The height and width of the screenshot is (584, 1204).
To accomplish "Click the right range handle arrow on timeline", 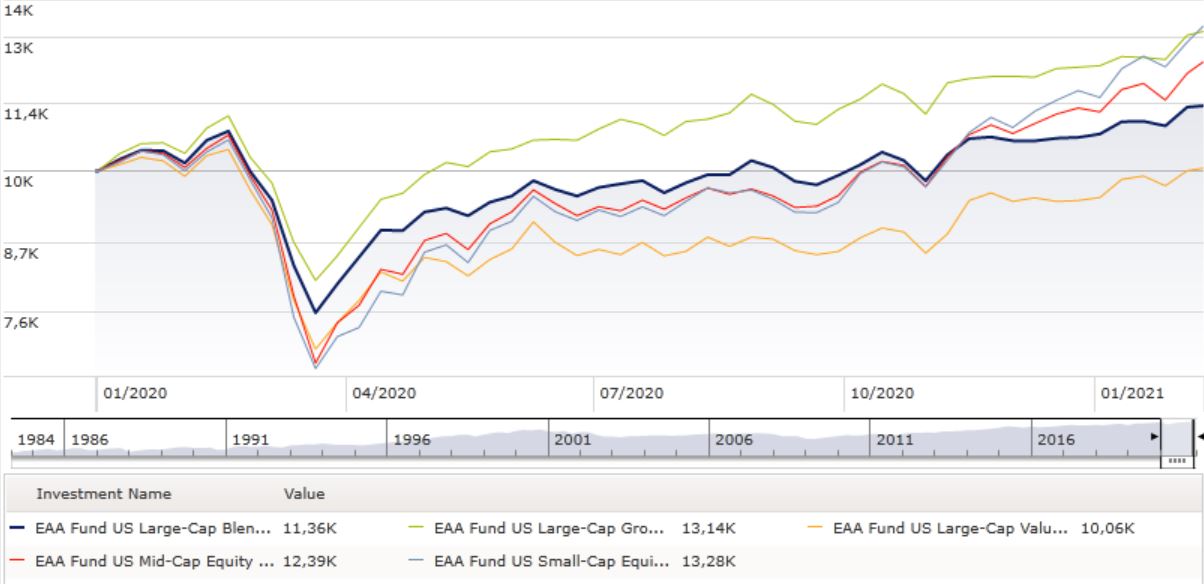I will (1199, 437).
